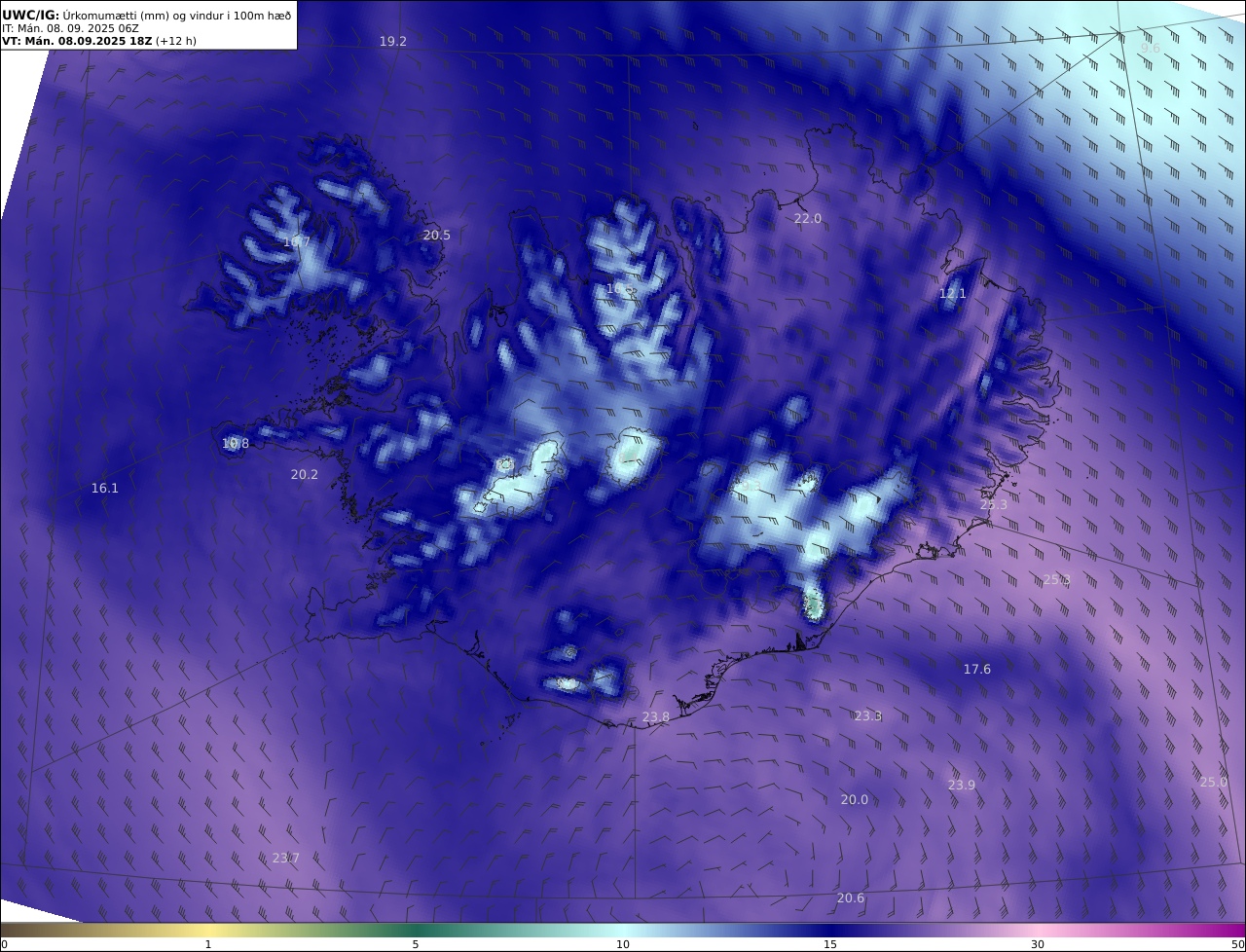Click the 22.0 value label
This screenshot has height=952, width=1246.
pos(808,218)
